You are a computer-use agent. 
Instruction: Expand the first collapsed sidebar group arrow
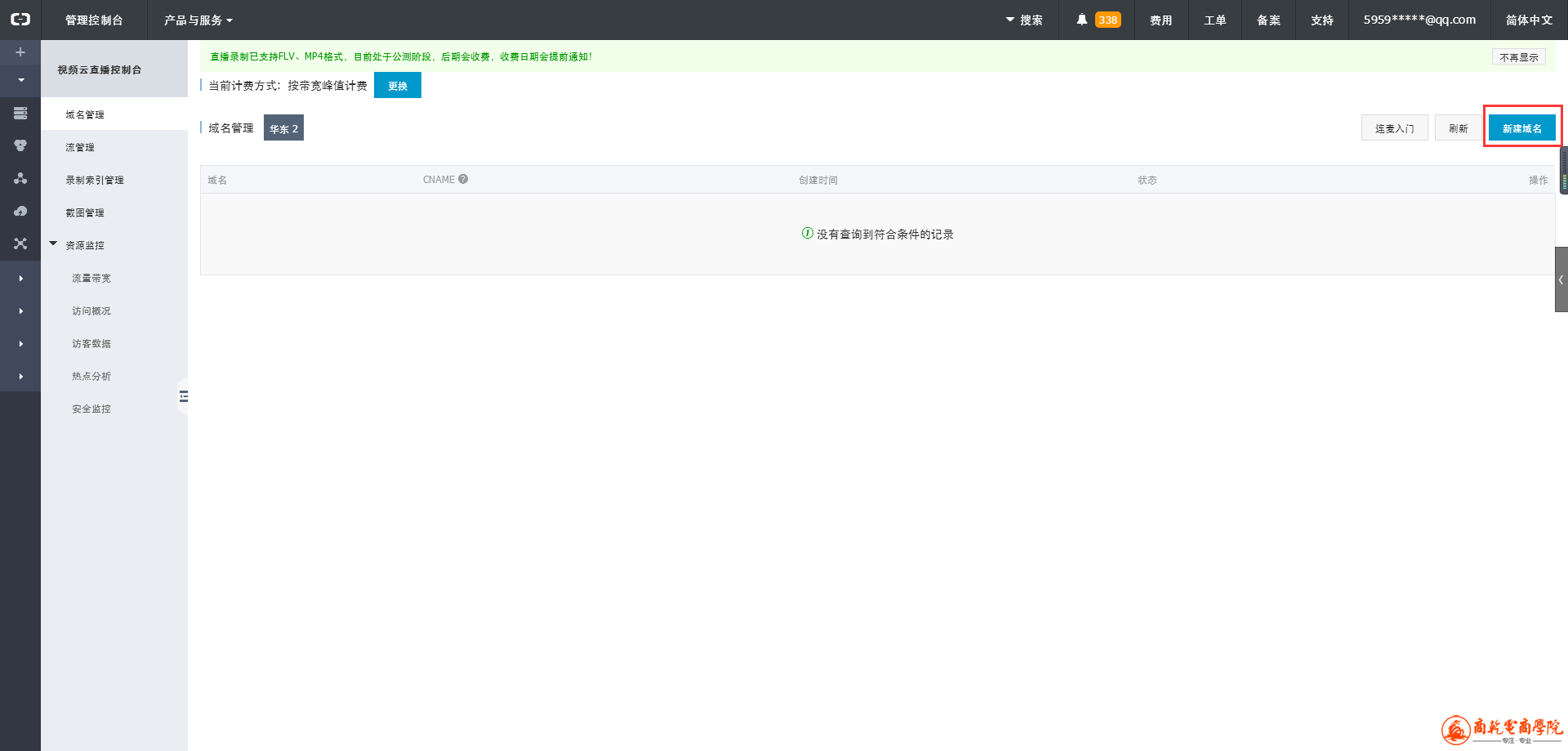(20, 278)
